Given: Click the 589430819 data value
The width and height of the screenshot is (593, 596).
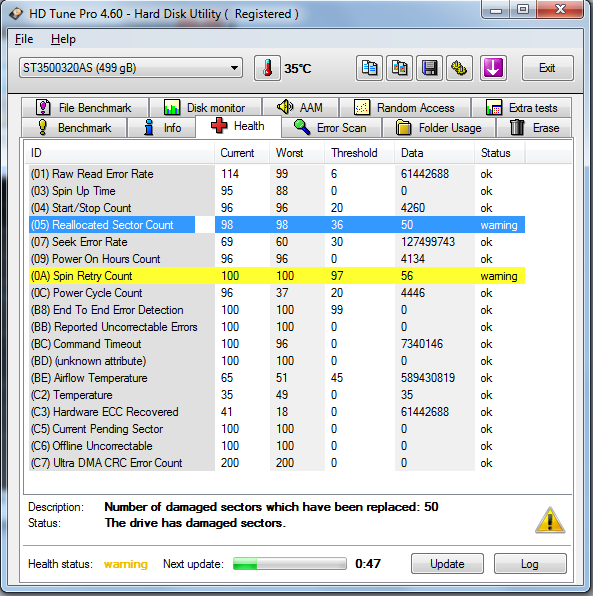Looking at the screenshot, I should coord(428,378).
